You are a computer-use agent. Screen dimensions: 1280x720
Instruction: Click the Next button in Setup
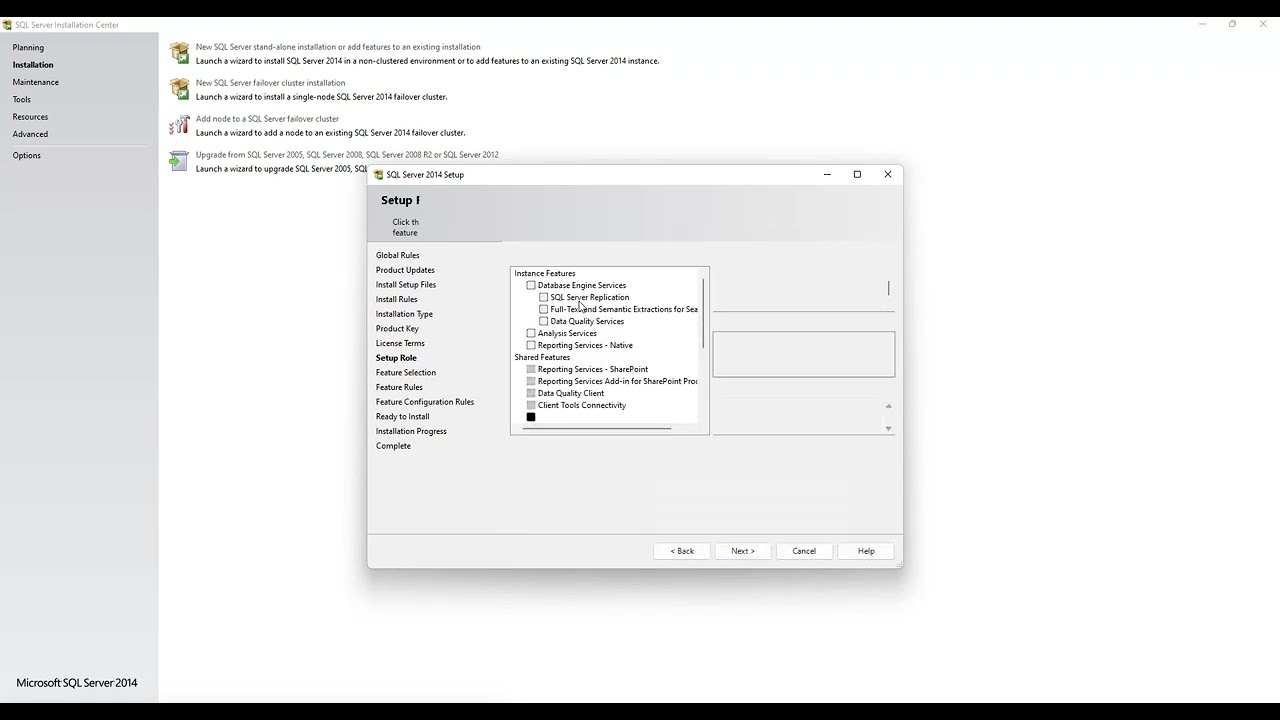click(743, 551)
